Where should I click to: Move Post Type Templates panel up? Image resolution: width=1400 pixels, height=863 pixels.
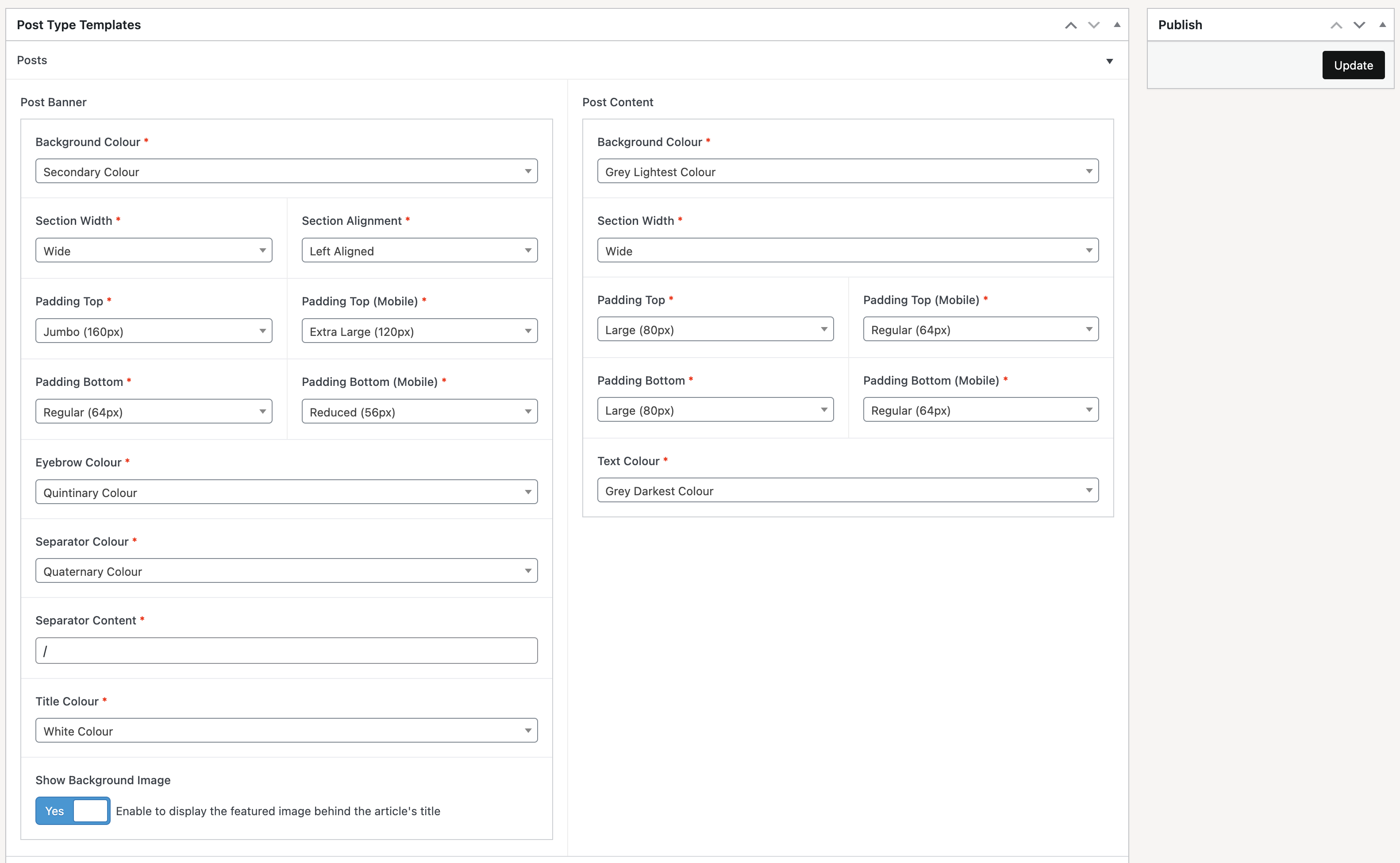(1071, 25)
